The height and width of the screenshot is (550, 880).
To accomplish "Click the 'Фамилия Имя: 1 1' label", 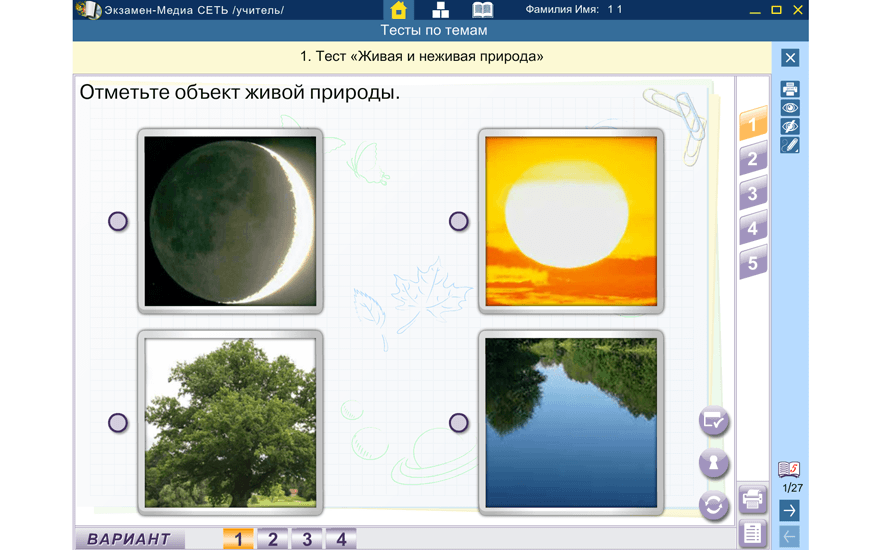I will (574, 10).
